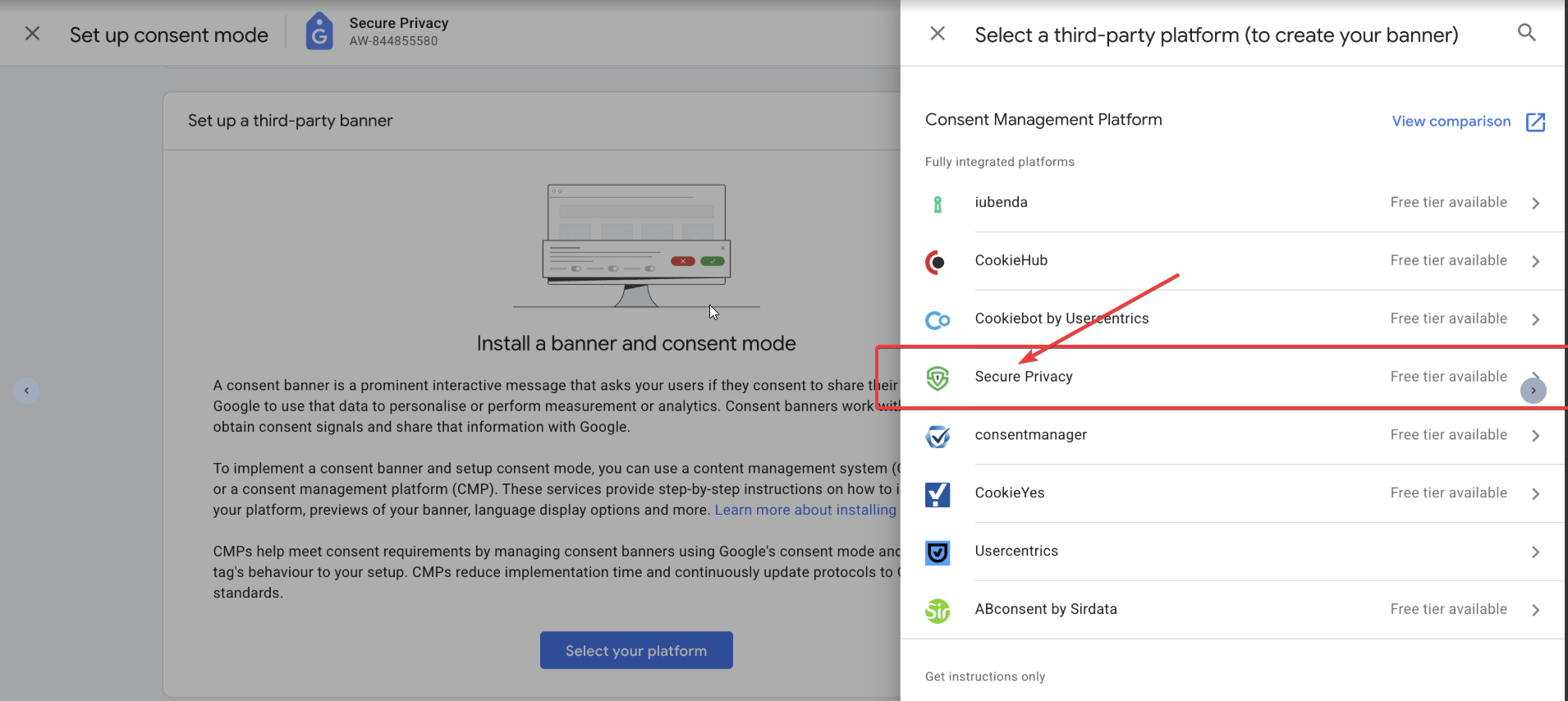1568x701 pixels.
Task: Click the Select your platform button
Action: 636,650
